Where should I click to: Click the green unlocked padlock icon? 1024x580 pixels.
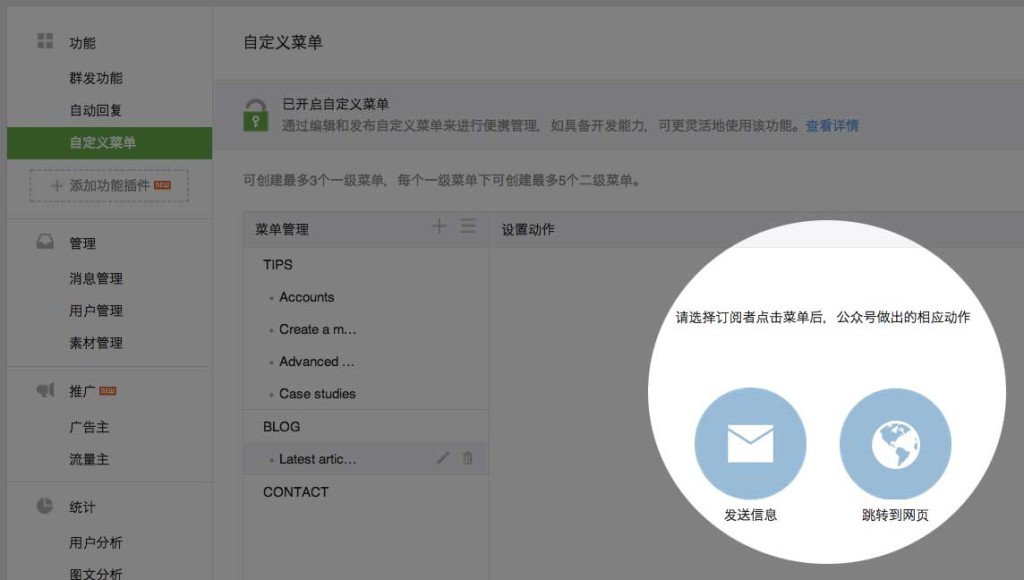[x=256, y=114]
